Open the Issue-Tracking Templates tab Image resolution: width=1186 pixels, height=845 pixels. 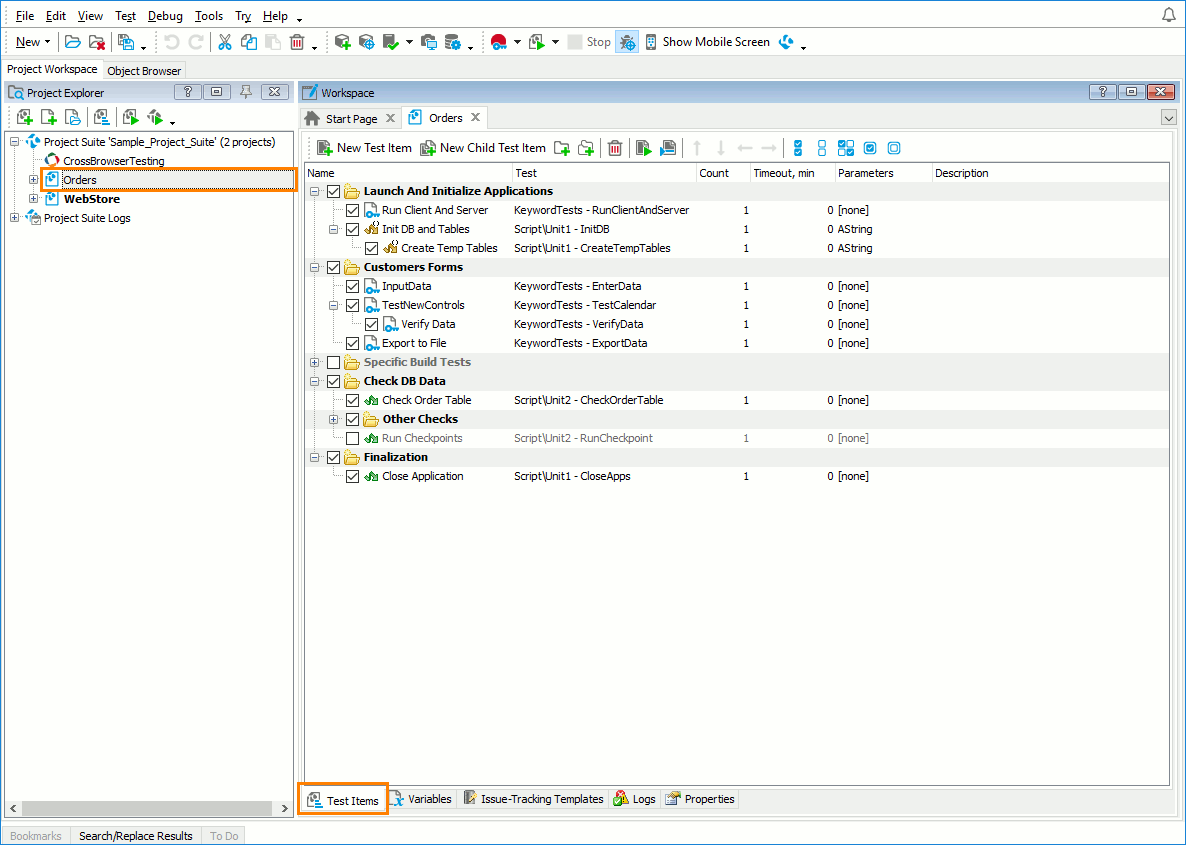point(533,799)
